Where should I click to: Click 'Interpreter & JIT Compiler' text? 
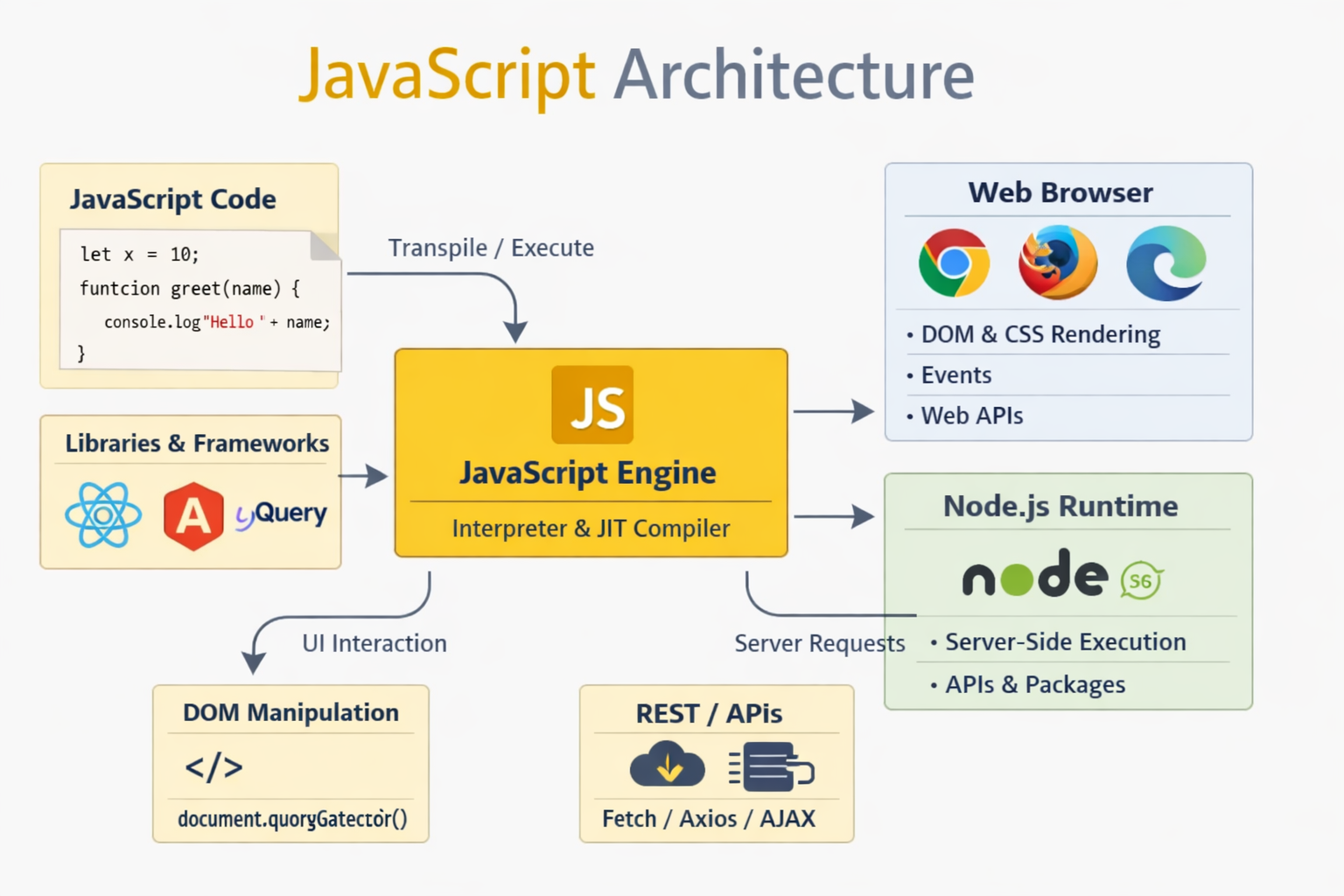click(x=591, y=528)
